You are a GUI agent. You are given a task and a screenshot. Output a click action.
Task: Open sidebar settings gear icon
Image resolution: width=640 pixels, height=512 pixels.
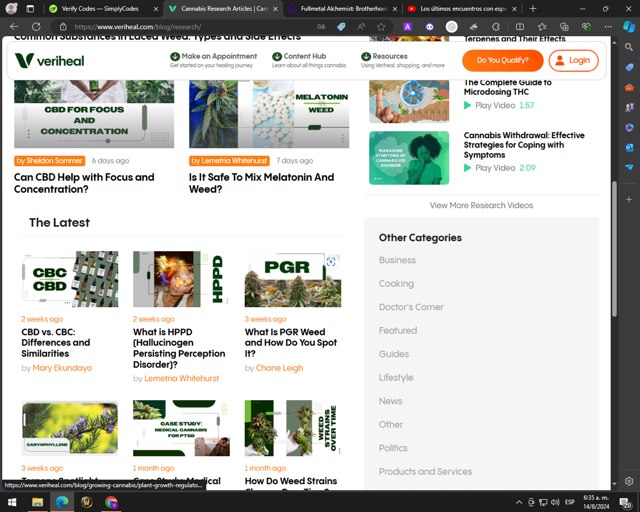click(629, 481)
